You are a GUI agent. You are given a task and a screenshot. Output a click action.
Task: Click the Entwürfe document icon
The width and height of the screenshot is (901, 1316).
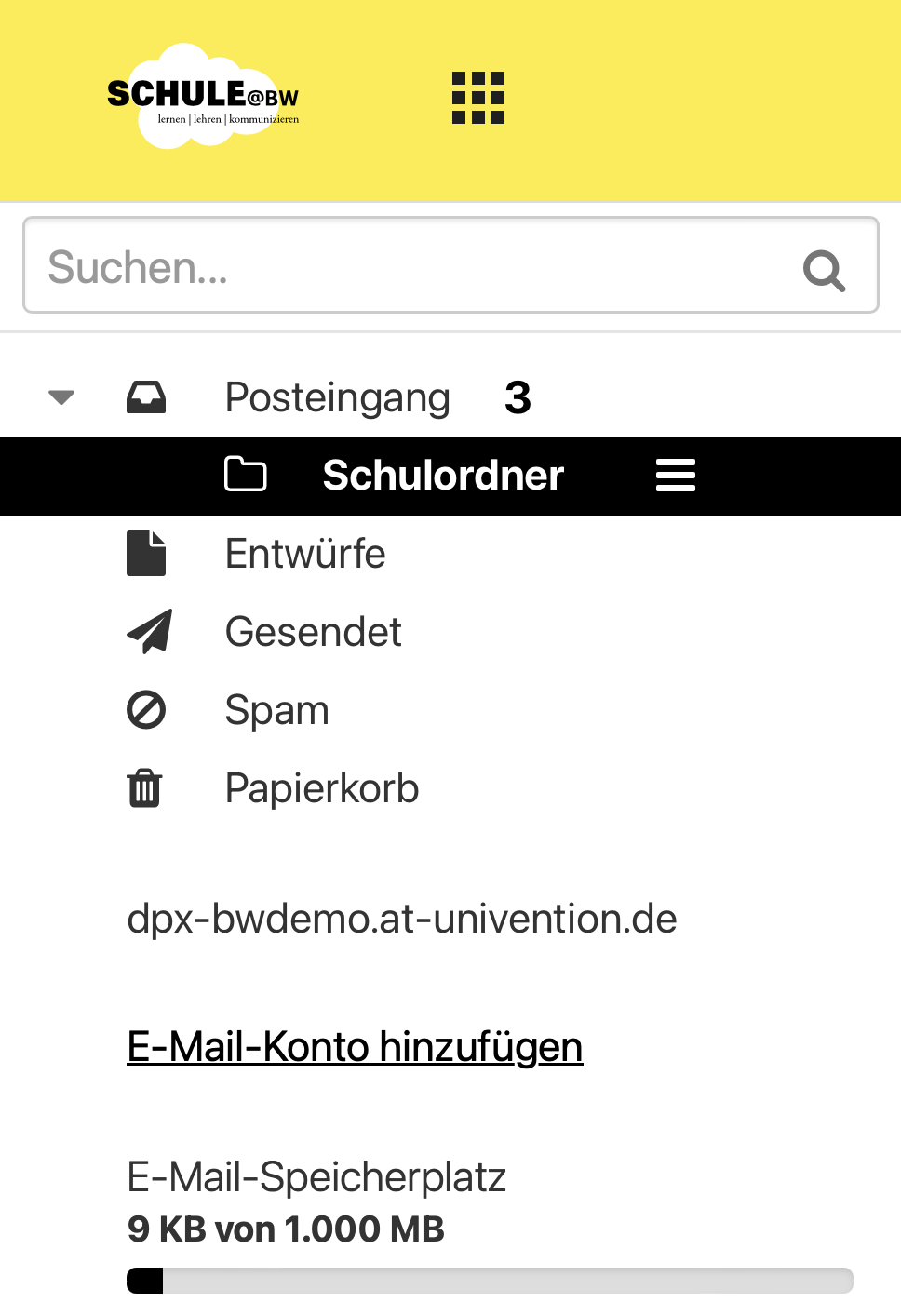pyautogui.click(x=146, y=554)
